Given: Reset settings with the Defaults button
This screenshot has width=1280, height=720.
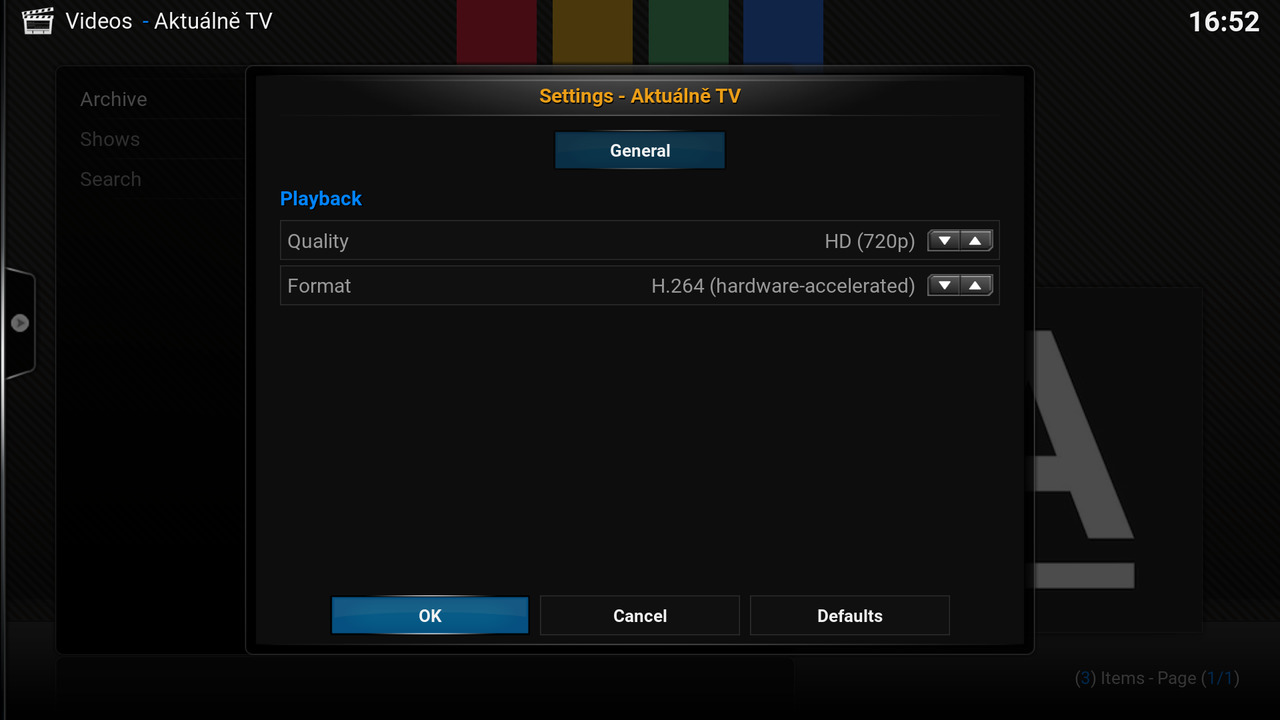Looking at the screenshot, I should point(849,616).
